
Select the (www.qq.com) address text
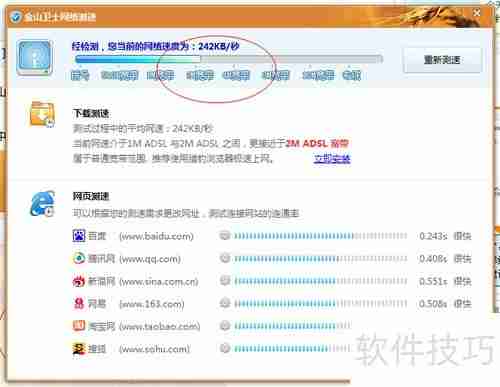(x=150, y=259)
